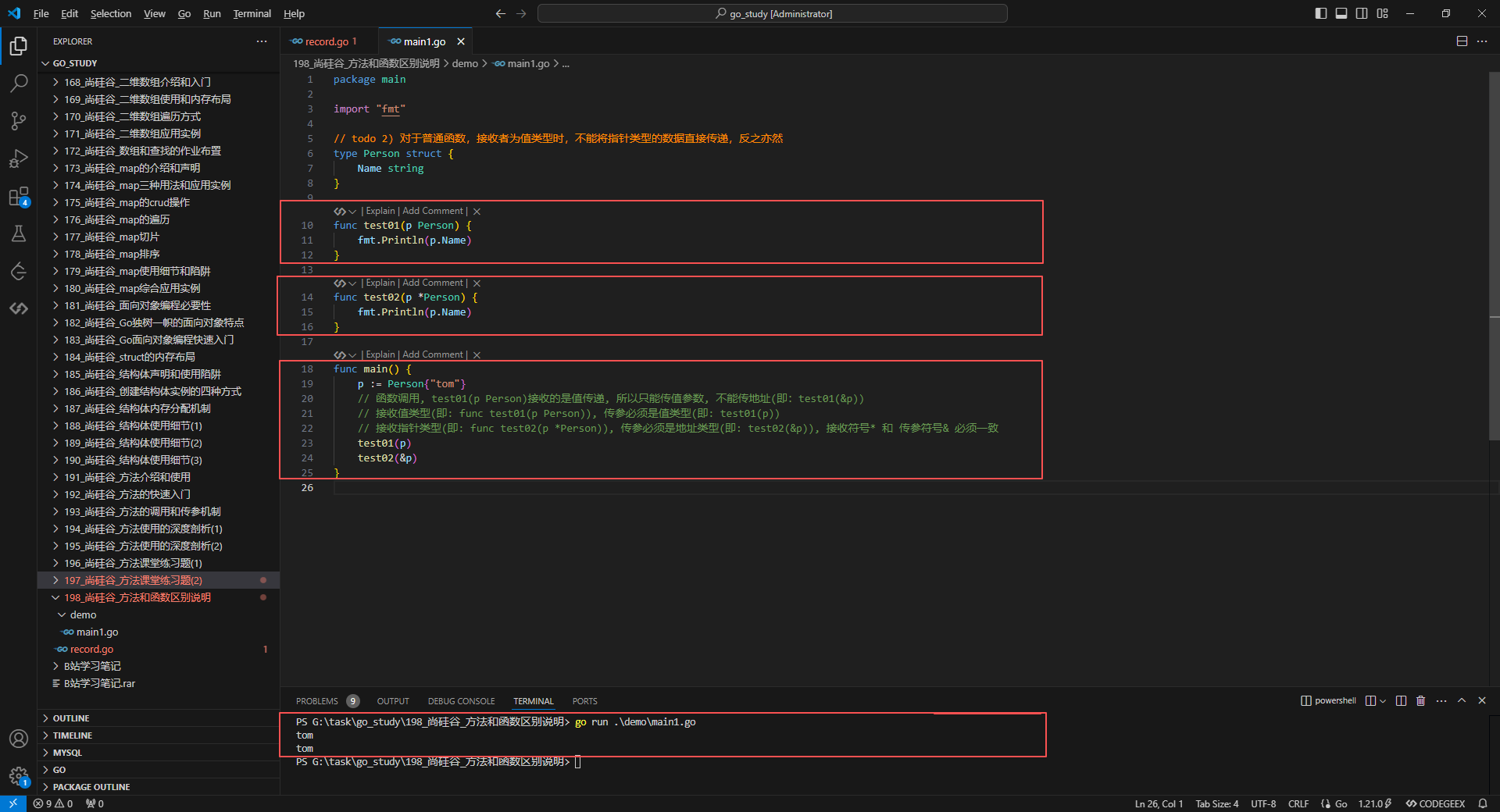Click Ln 26, Col 1 cursor position
Viewport: 1500px width, 812px height.
[1159, 803]
